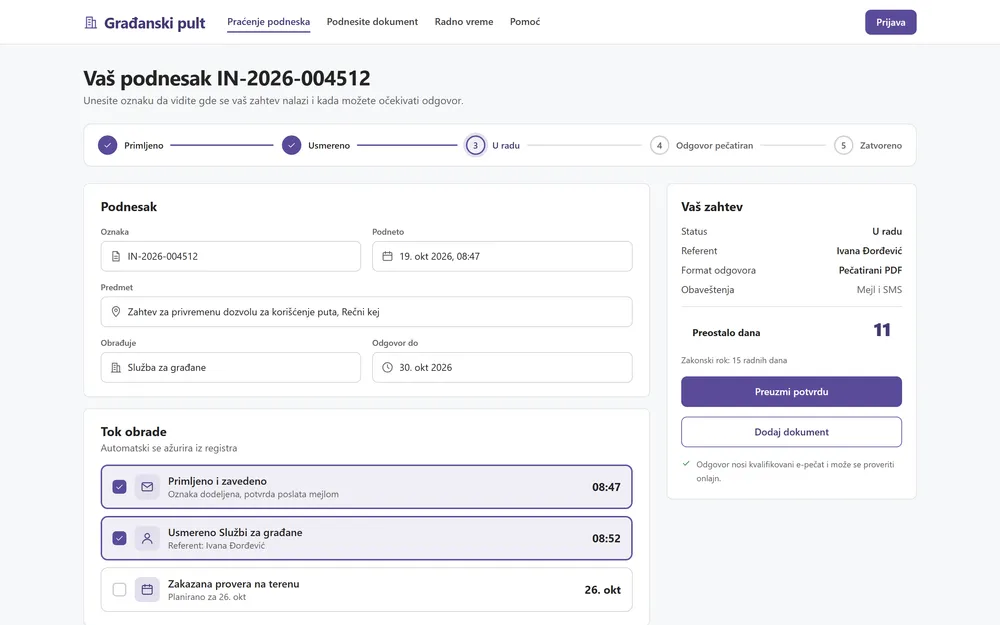The height and width of the screenshot is (625, 1000).
Task: Uncheck the Primljeno i zavedeno checkbox
Action: (x=119, y=487)
